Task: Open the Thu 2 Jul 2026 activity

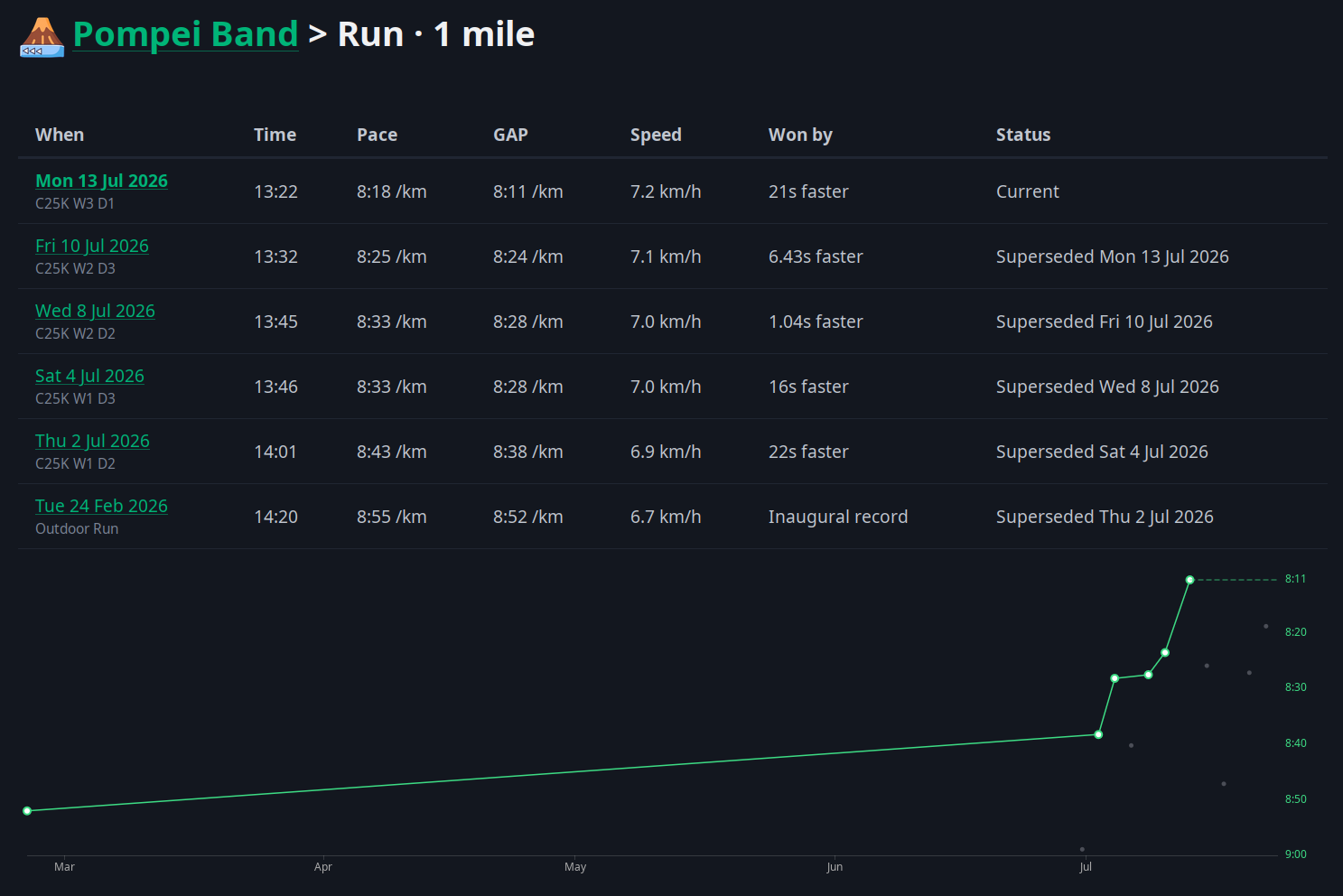Action: coord(92,441)
